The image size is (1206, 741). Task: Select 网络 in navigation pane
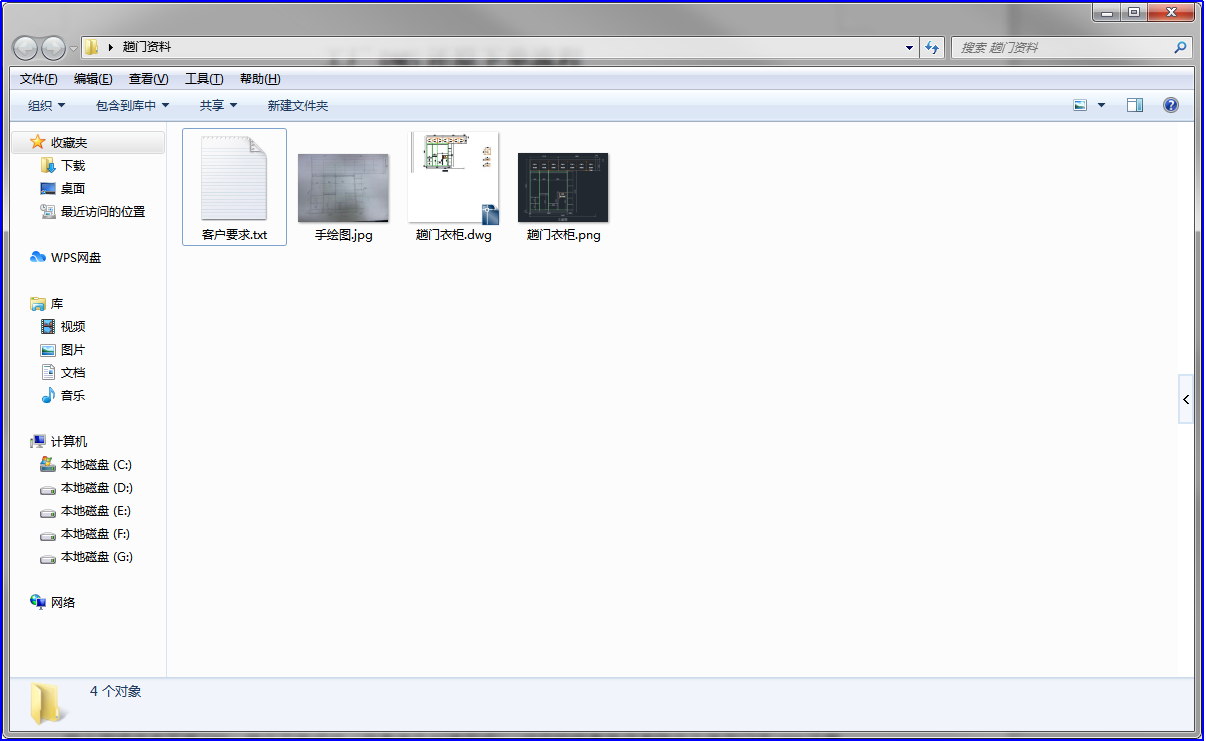point(63,603)
